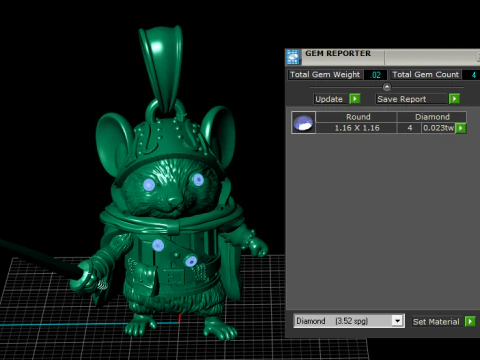Click the Gem Reporter panel icon
The image size is (480, 360).
tap(293, 57)
